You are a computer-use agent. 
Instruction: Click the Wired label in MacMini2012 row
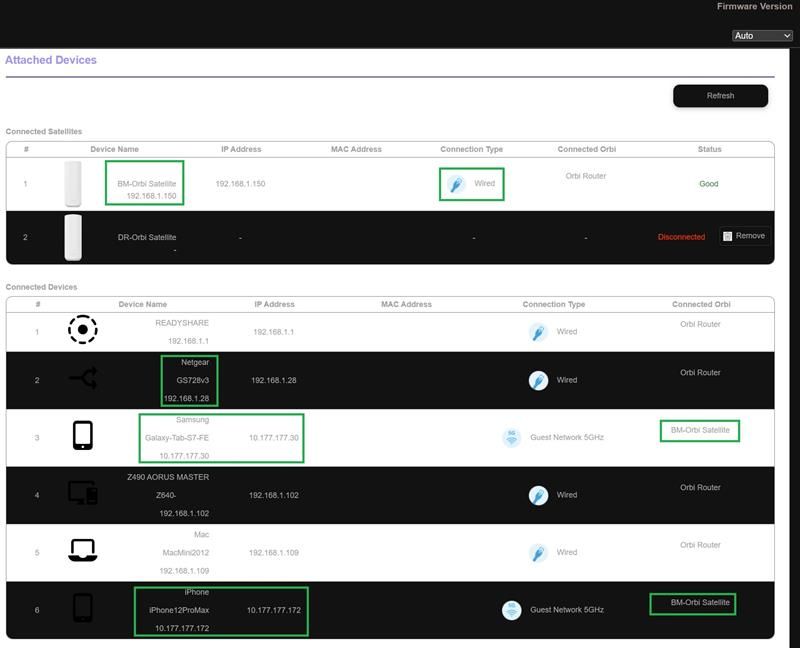(x=567, y=553)
